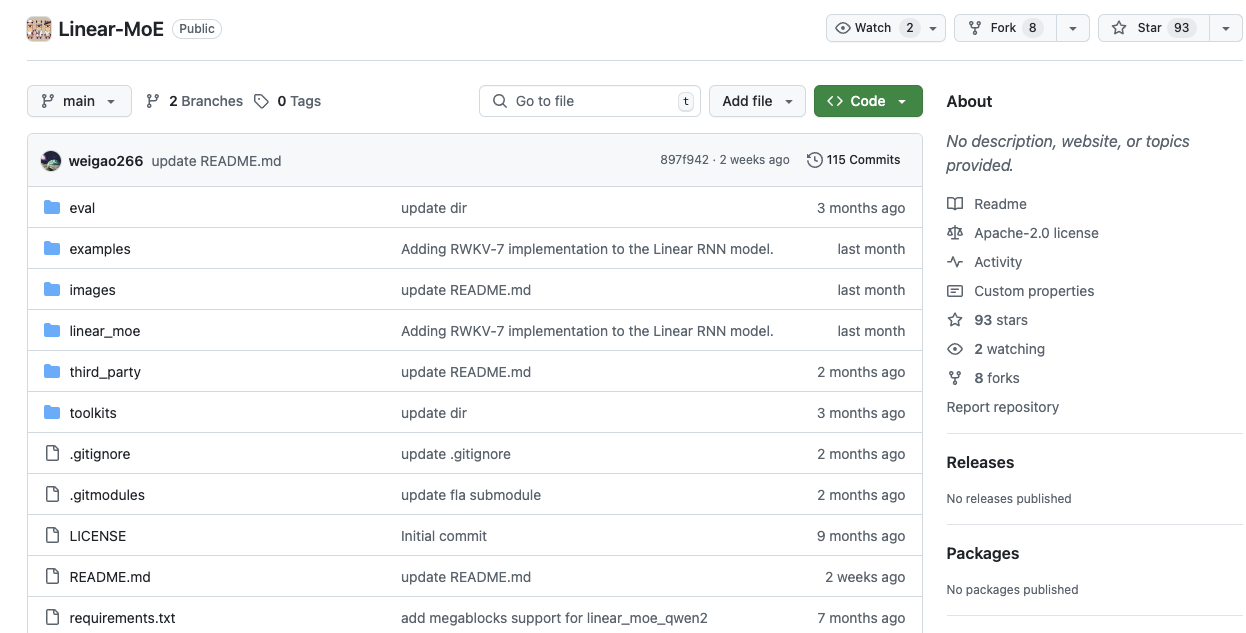Screen dimensions: 1246x633
Task: Click the clock icon beside 115 Commits
Action: tap(815, 160)
